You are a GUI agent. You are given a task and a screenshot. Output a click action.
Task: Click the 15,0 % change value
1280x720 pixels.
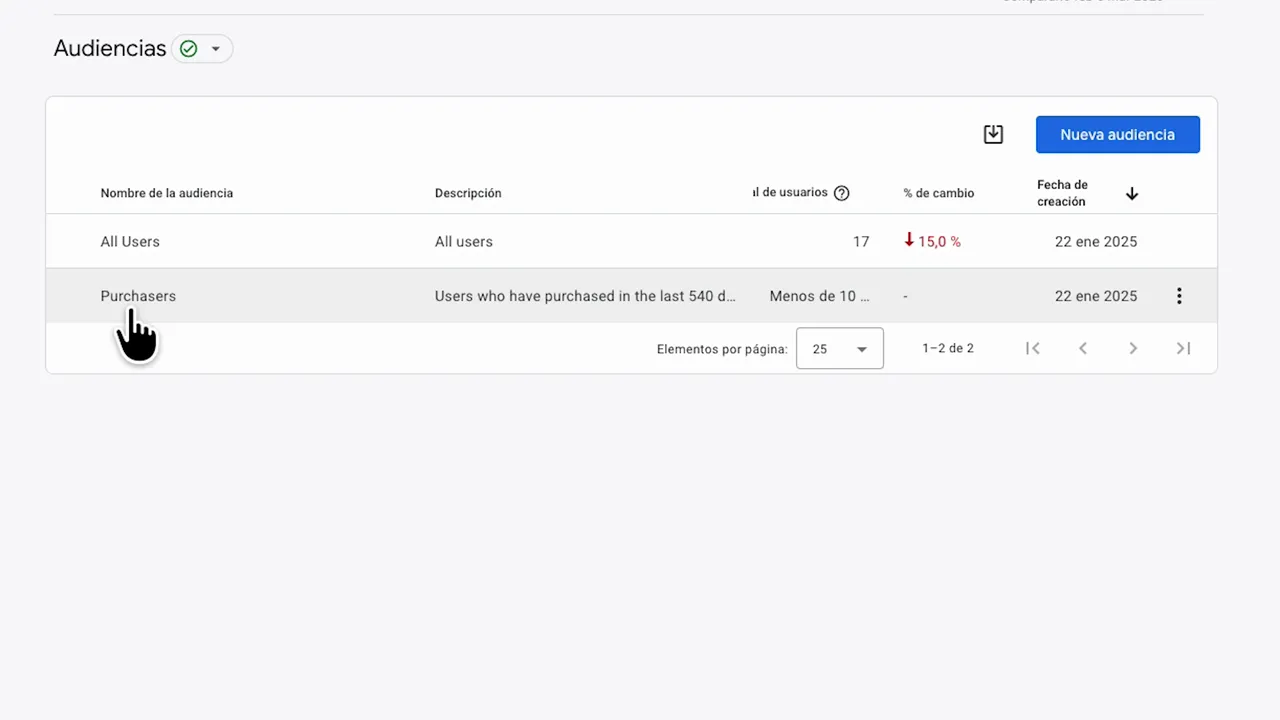(932, 242)
